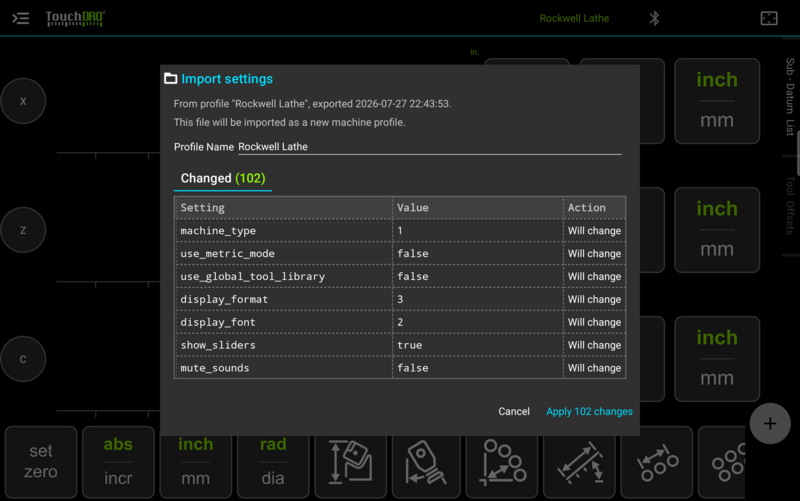Open the tool height offset function

[x=351, y=462]
